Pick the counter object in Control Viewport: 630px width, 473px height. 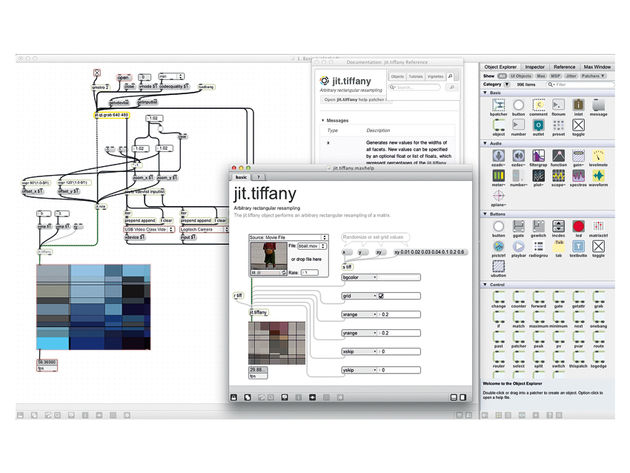(518, 297)
